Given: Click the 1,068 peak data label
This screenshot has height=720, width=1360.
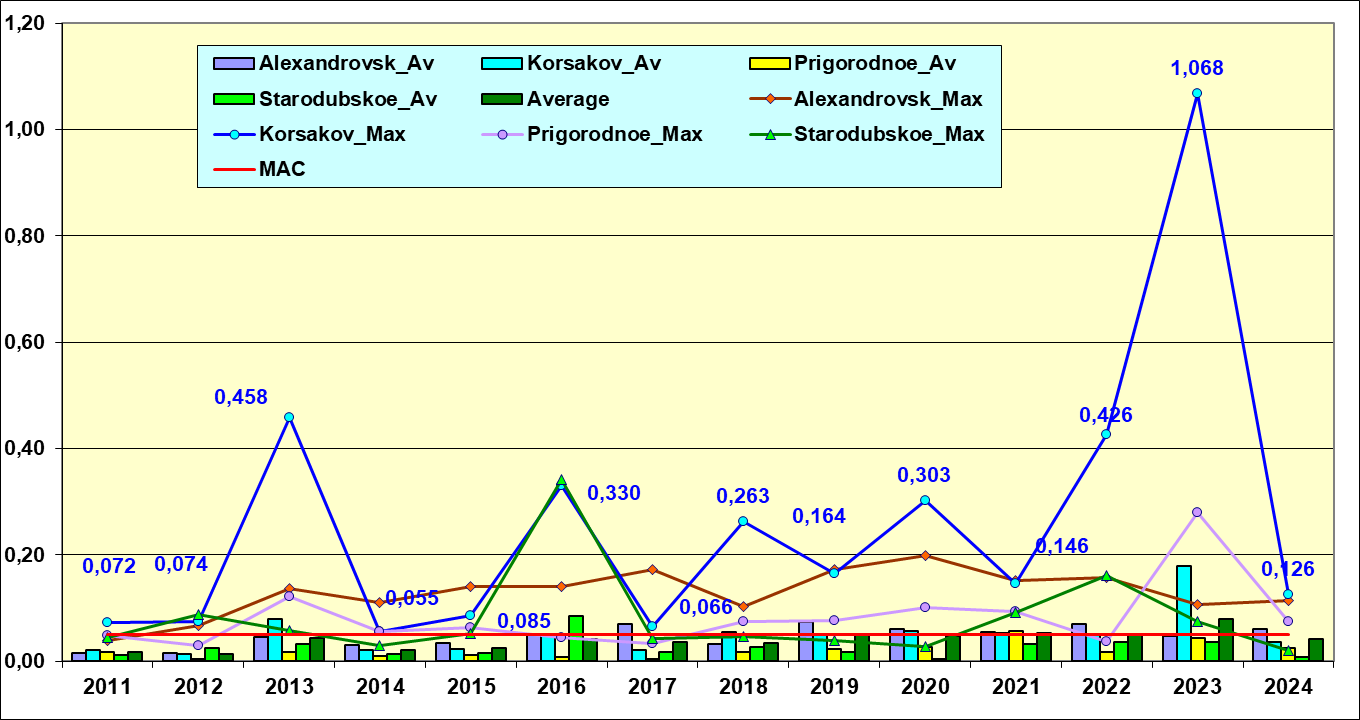Looking at the screenshot, I should coord(1197,68).
